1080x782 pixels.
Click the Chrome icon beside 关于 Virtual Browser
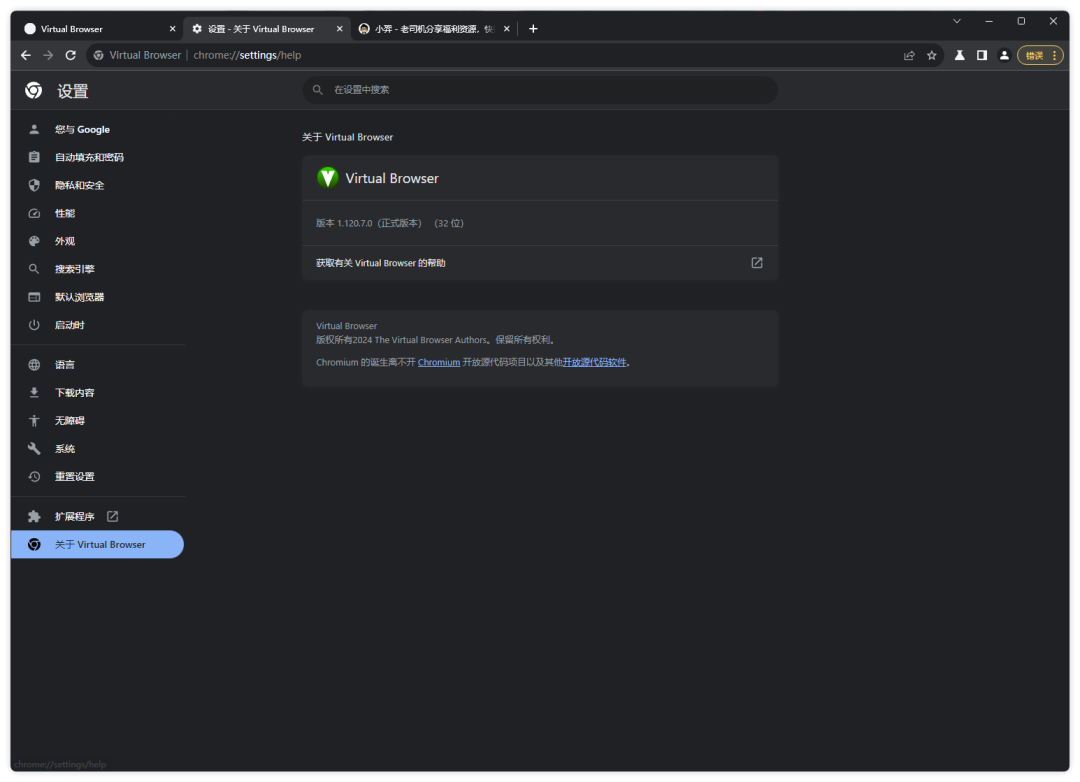tap(34, 545)
